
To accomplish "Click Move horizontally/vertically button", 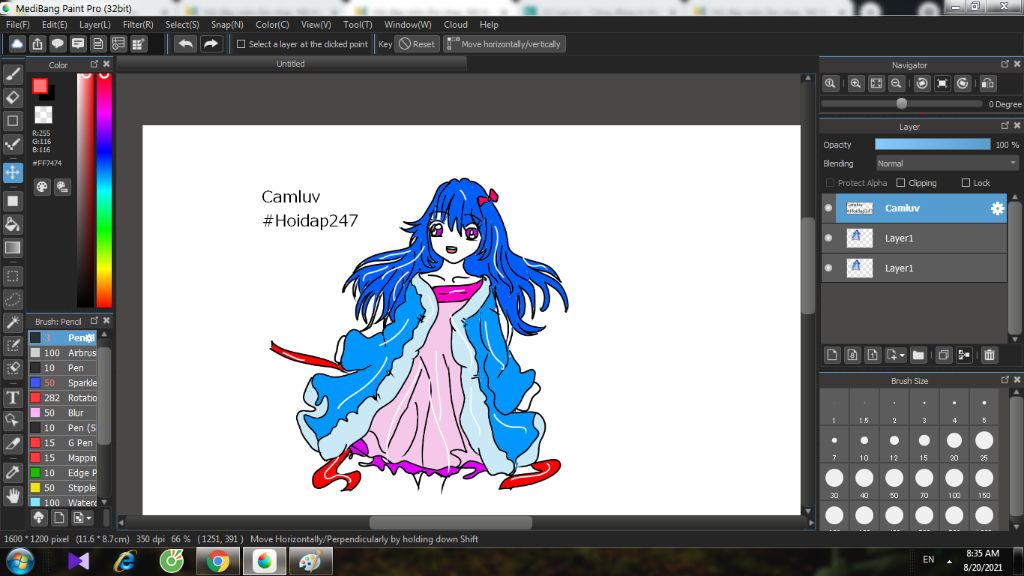I will pos(504,44).
